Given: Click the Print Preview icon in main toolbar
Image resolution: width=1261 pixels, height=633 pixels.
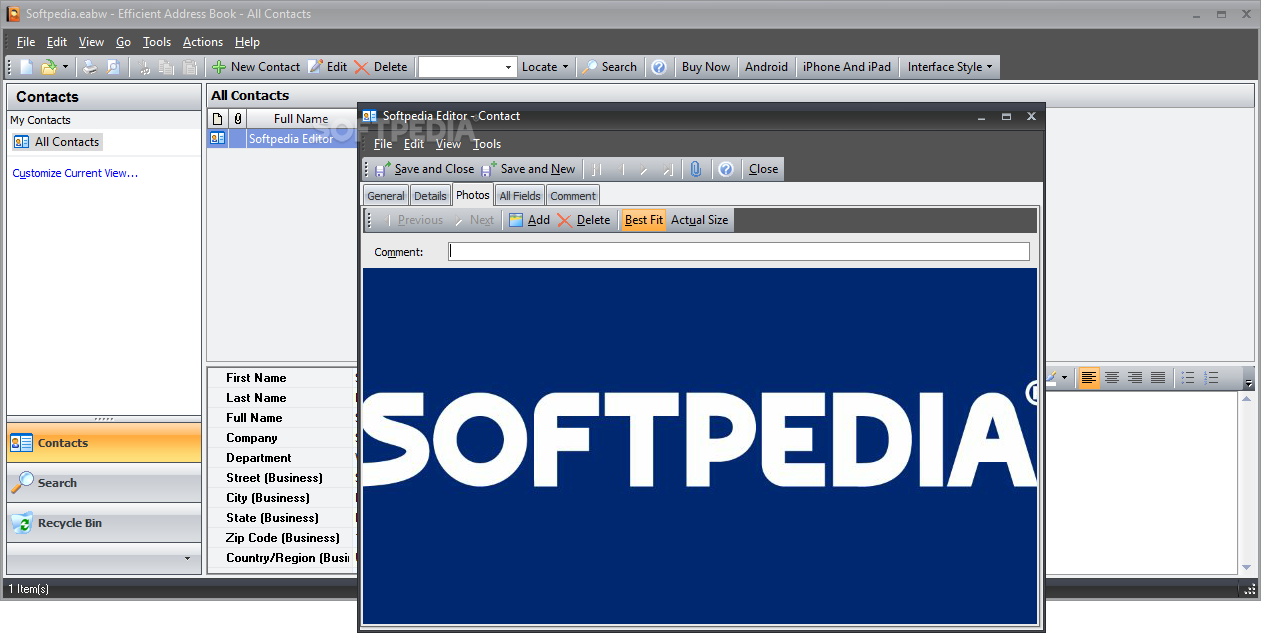Looking at the screenshot, I should [x=113, y=67].
